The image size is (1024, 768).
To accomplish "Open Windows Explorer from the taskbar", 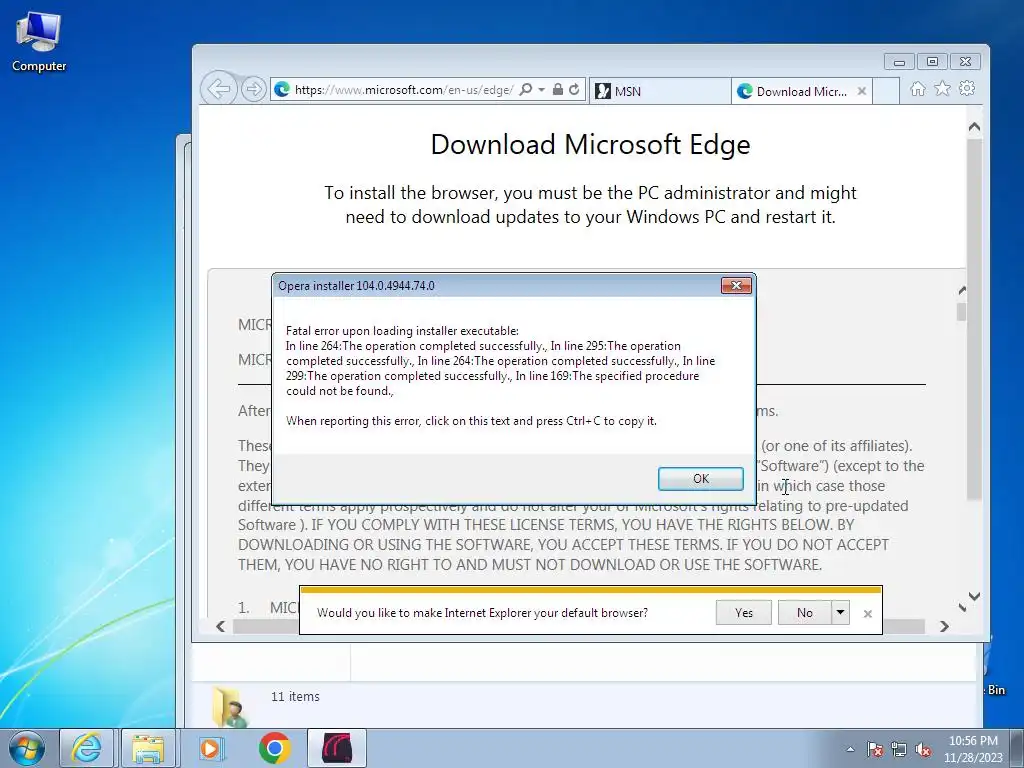I will [148, 748].
